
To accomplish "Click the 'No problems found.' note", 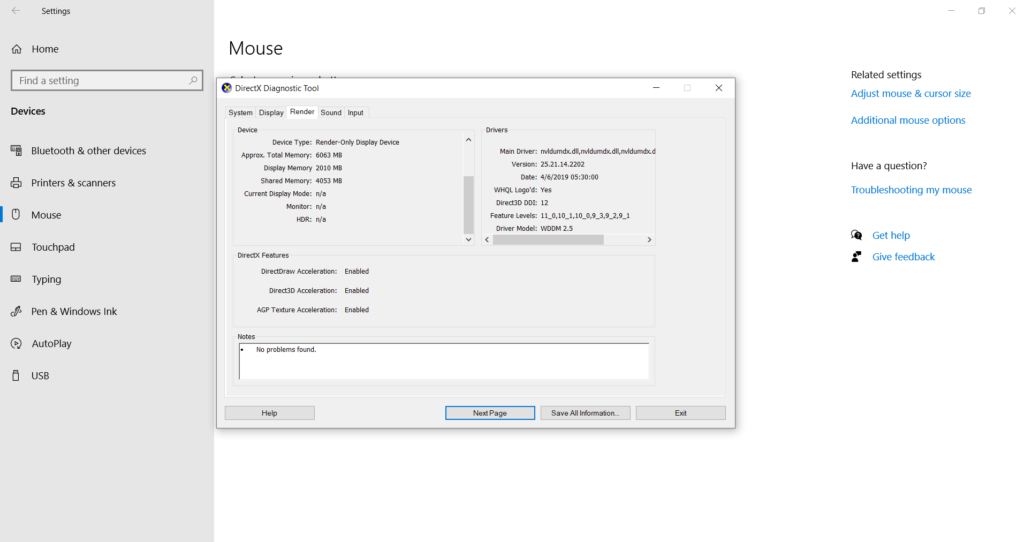I will (x=286, y=349).
